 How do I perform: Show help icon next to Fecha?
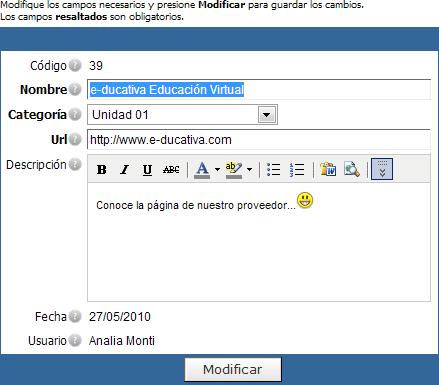[x=75, y=316]
